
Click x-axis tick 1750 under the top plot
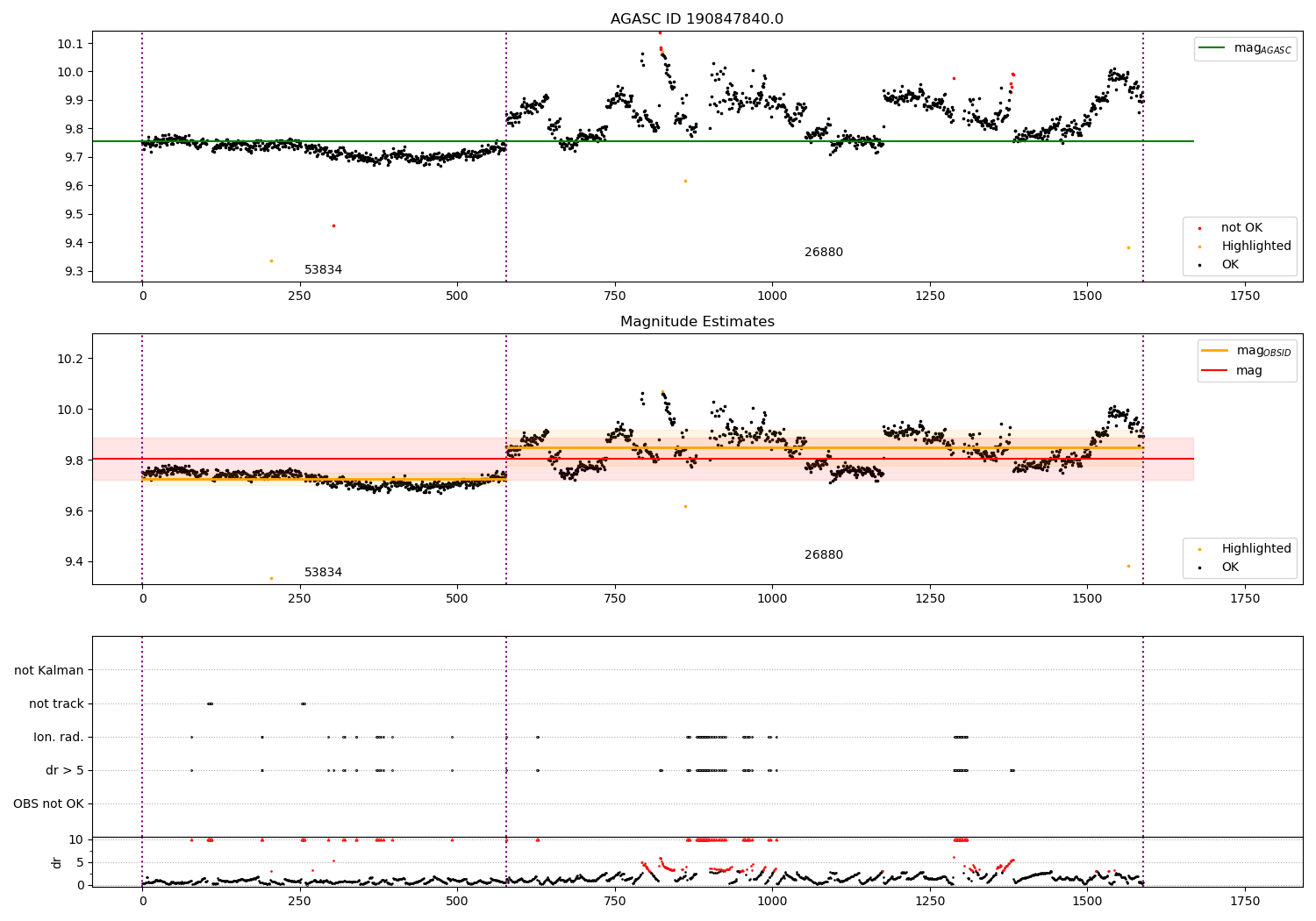[x=1245, y=296]
